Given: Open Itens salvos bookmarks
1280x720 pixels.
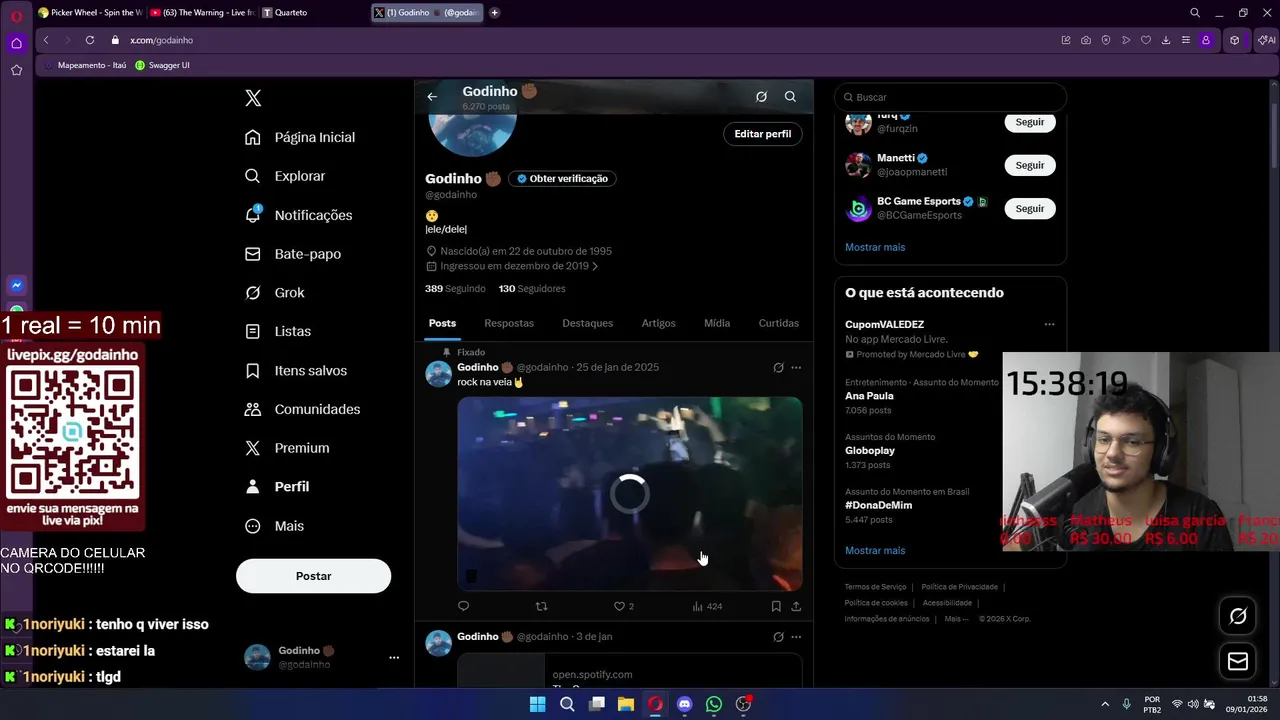Looking at the screenshot, I should coord(296,370).
